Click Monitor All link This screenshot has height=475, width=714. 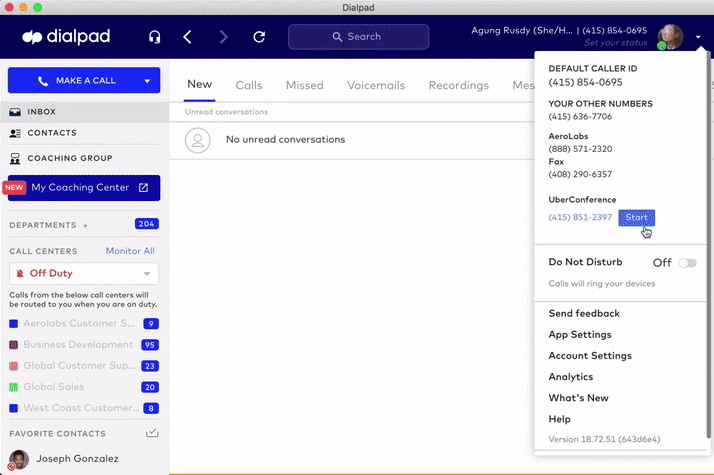[130, 251]
